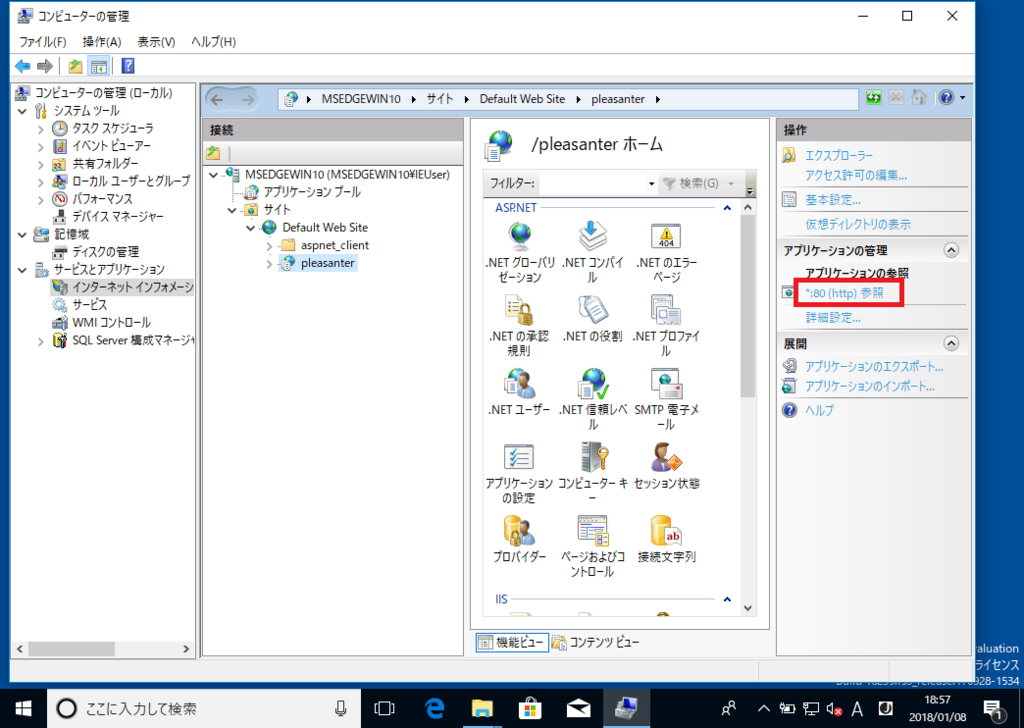
Task: Collapse the システム ツール tree node
Action: [22, 111]
